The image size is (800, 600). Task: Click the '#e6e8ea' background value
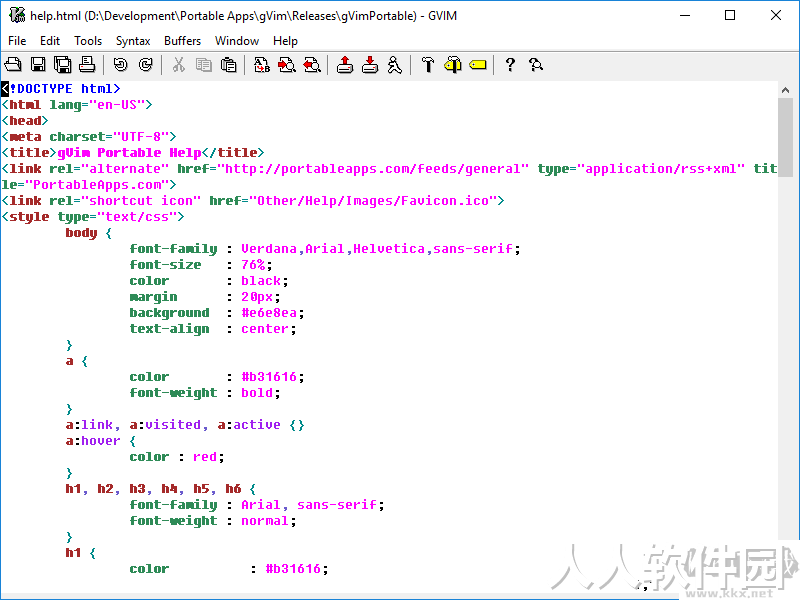(269, 313)
